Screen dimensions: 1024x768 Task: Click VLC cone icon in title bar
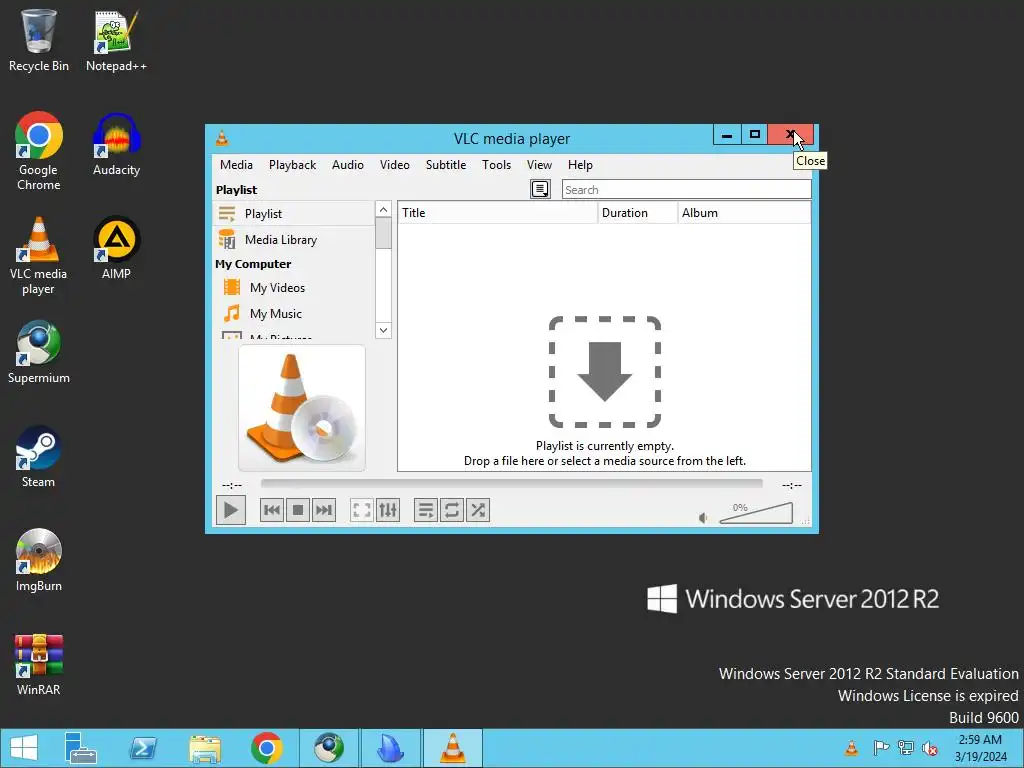click(x=222, y=138)
